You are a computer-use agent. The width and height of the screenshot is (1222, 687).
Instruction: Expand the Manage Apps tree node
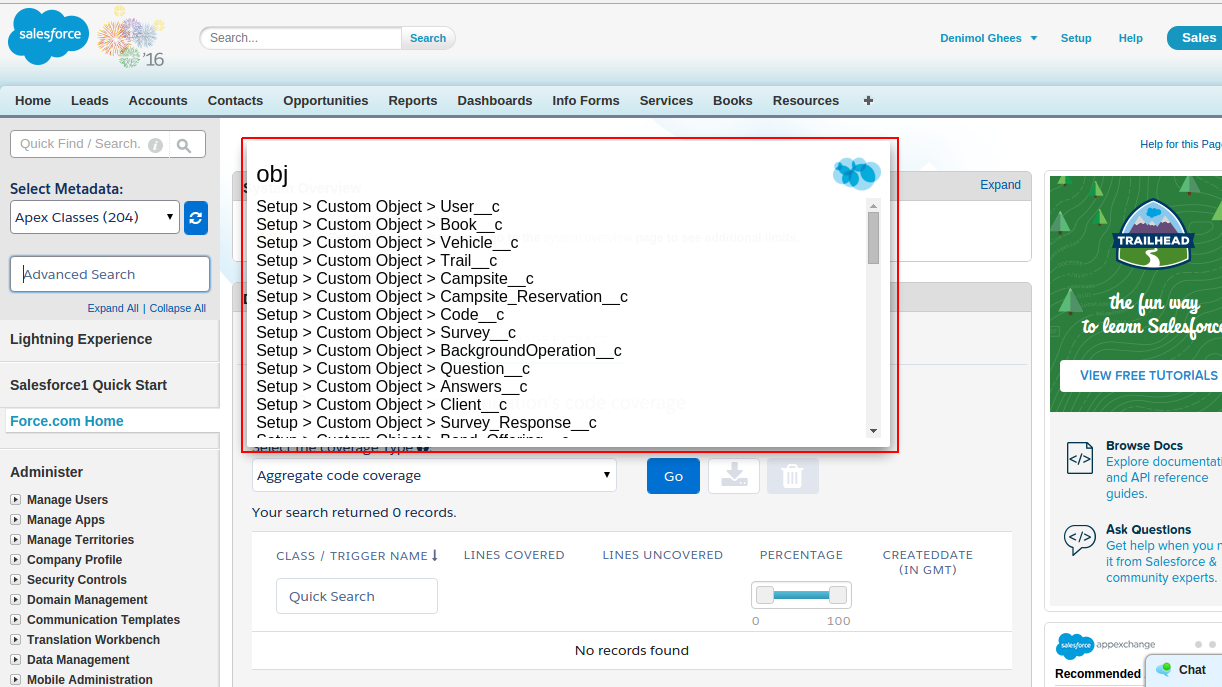click(16, 520)
